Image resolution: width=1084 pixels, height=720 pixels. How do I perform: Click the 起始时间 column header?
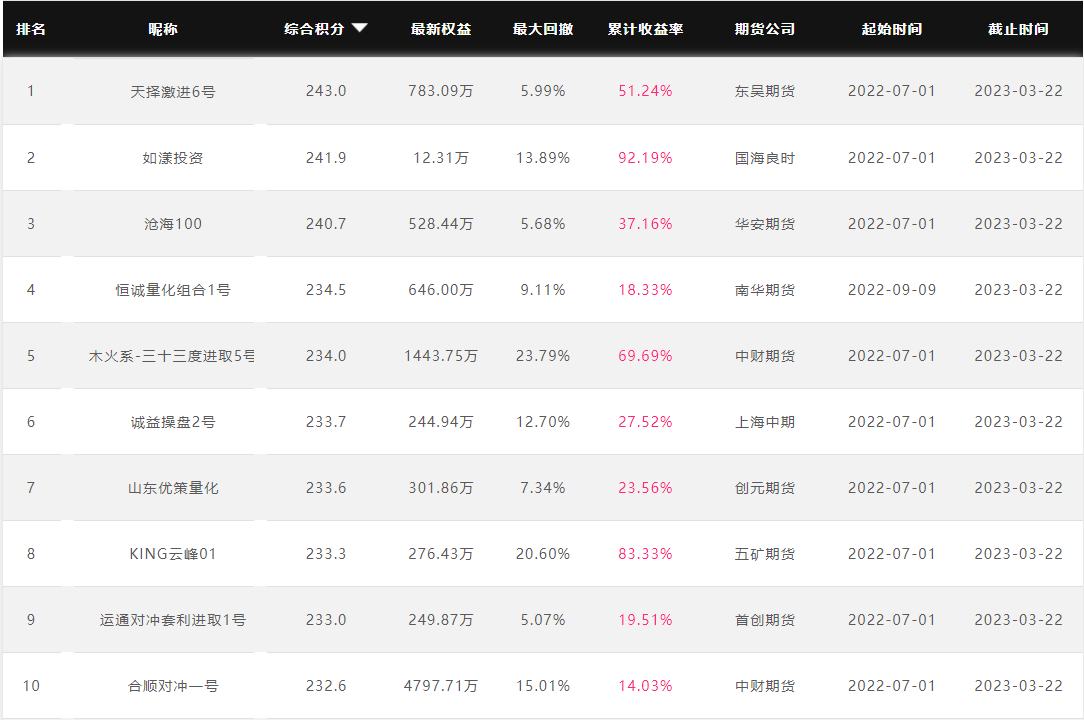click(892, 29)
